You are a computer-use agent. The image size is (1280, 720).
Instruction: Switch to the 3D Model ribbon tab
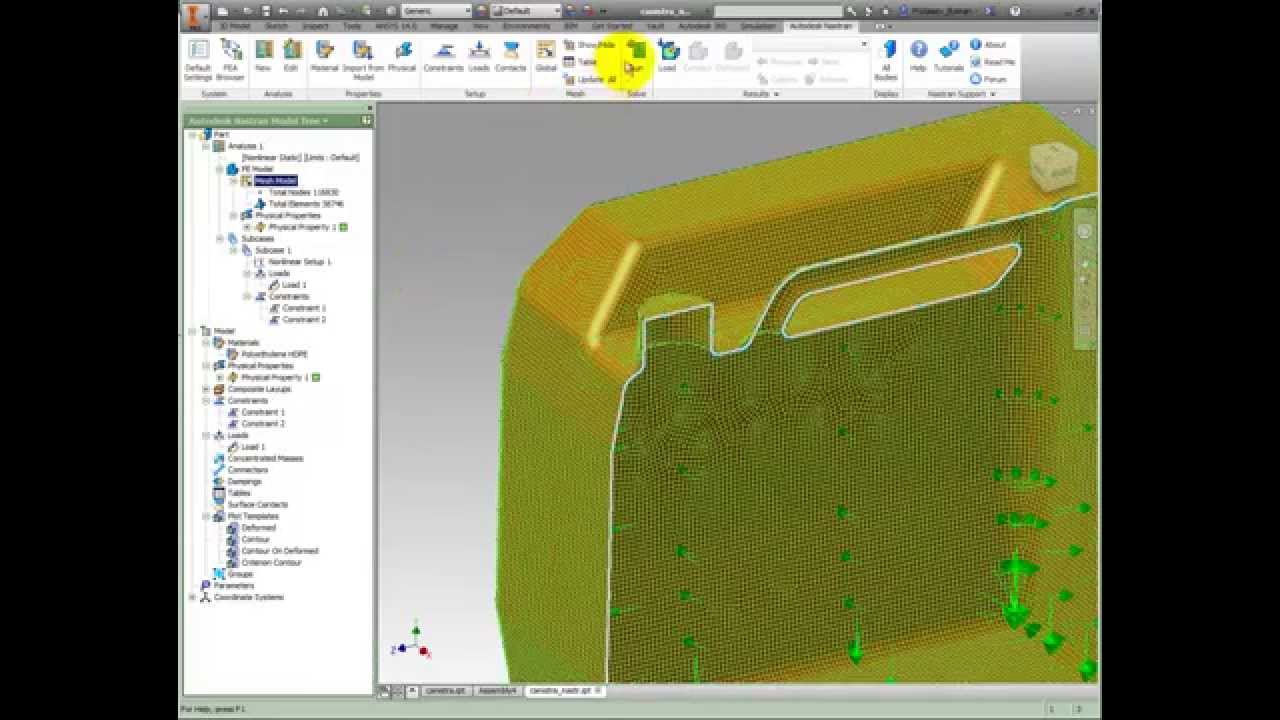pos(235,26)
